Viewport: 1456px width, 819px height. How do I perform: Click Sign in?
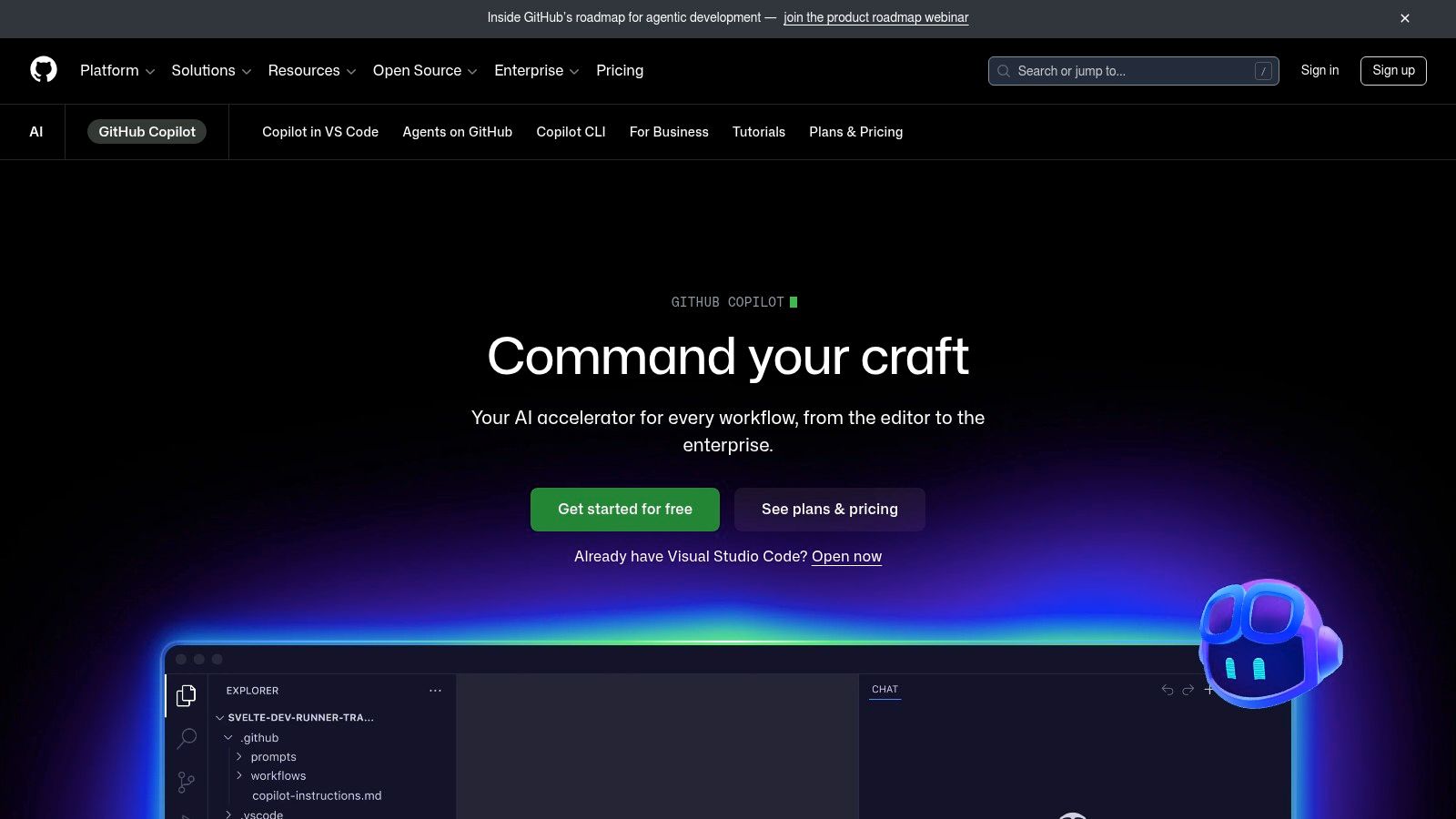coord(1319,70)
